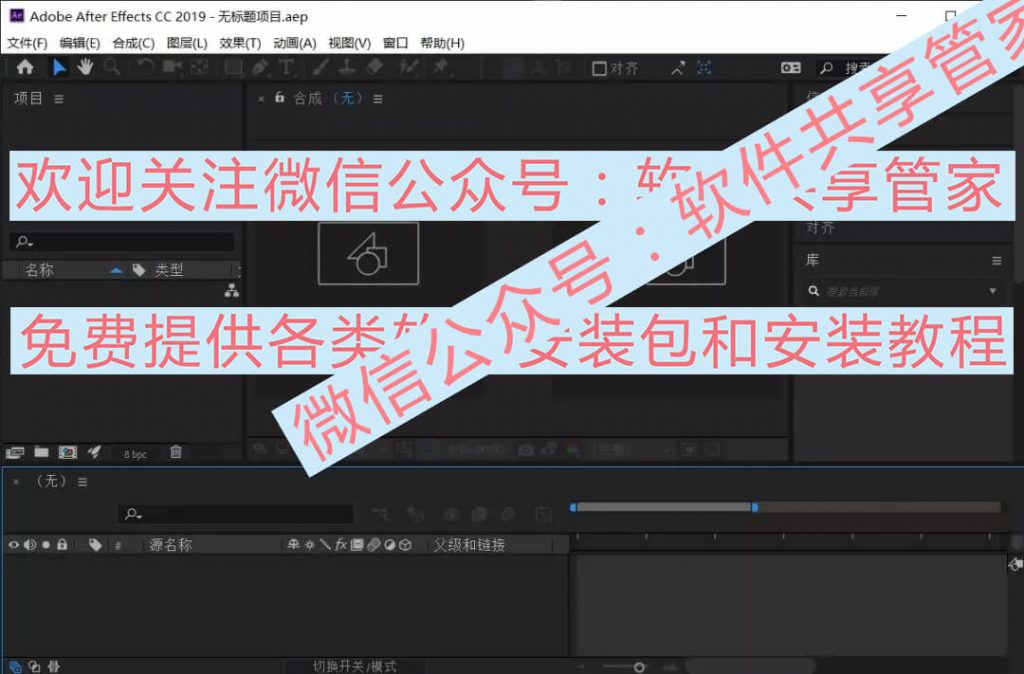1024x674 pixels.
Task: Click the timeline zoom slider handle
Action: tap(639, 667)
